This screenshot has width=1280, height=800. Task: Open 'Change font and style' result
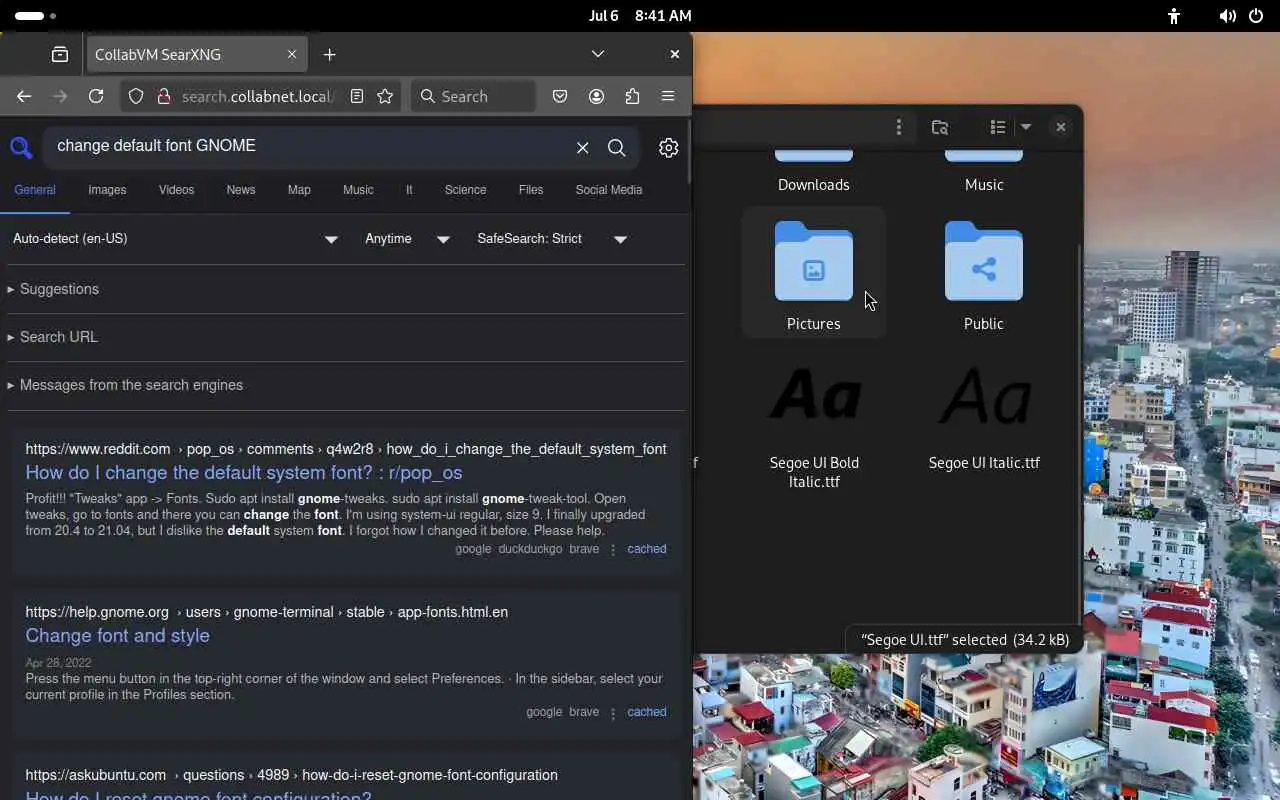coord(118,636)
